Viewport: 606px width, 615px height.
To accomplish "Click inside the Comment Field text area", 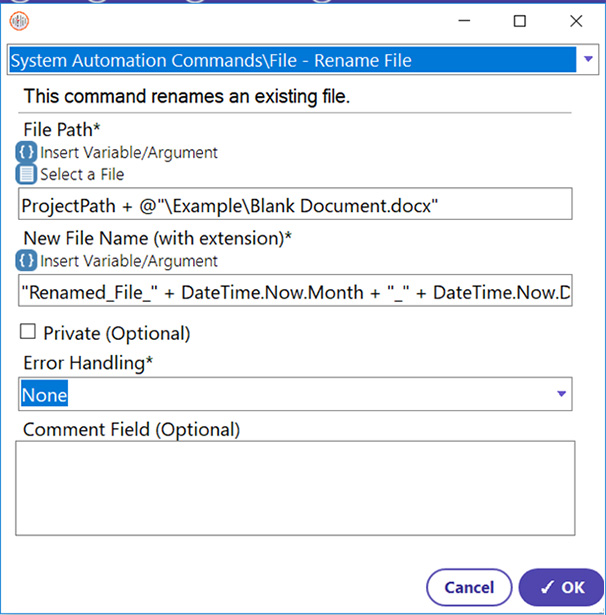I will pyautogui.click(x=295, y=488).
